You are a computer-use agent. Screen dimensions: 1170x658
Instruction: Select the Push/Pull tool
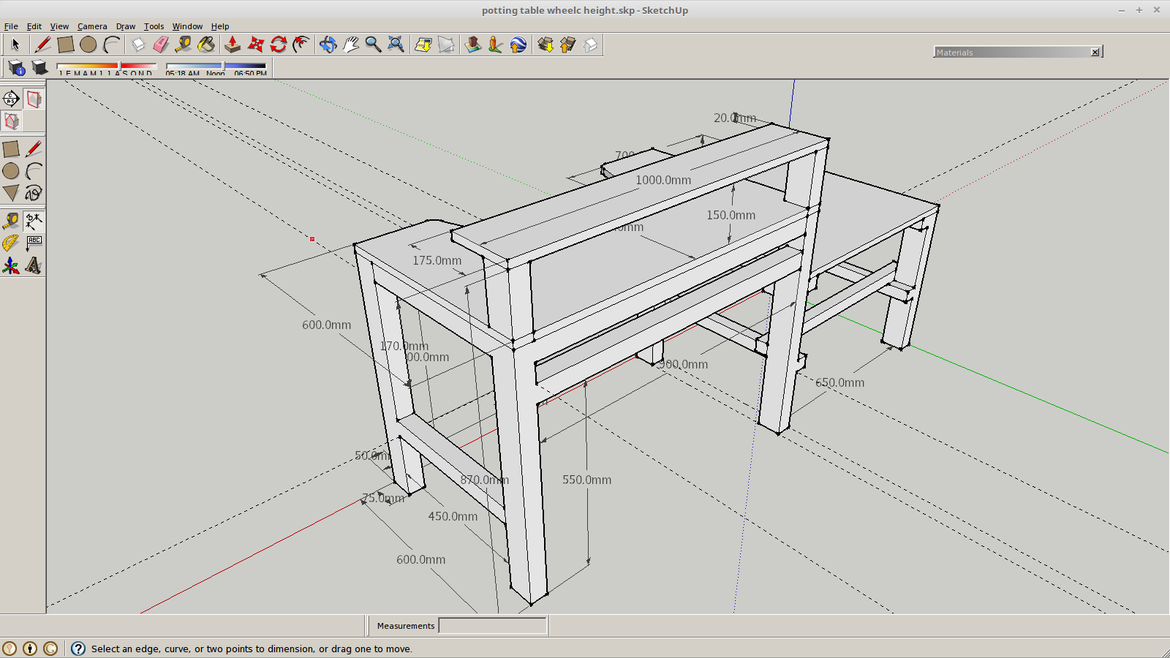pos(232,45)
